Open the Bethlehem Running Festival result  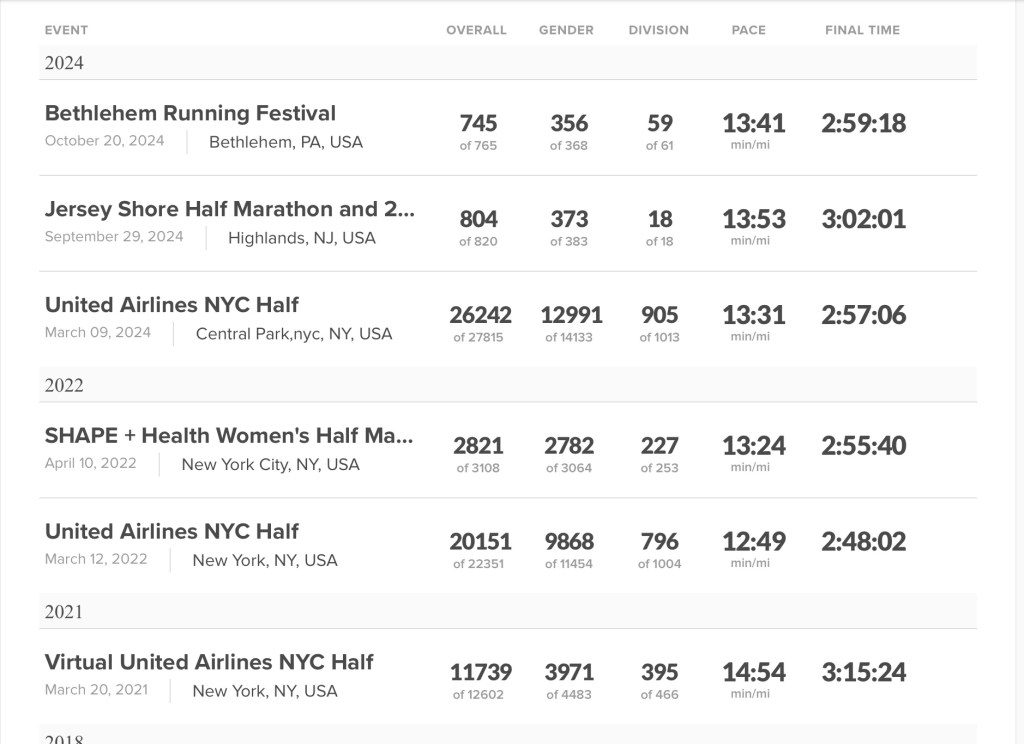click(x=190, y=114)
